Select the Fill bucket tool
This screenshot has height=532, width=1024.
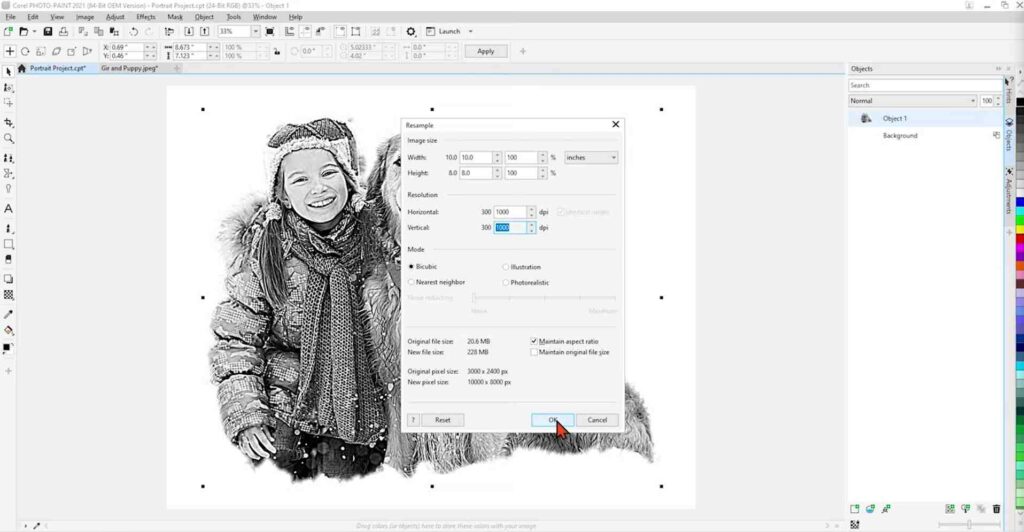coord(8,330)
